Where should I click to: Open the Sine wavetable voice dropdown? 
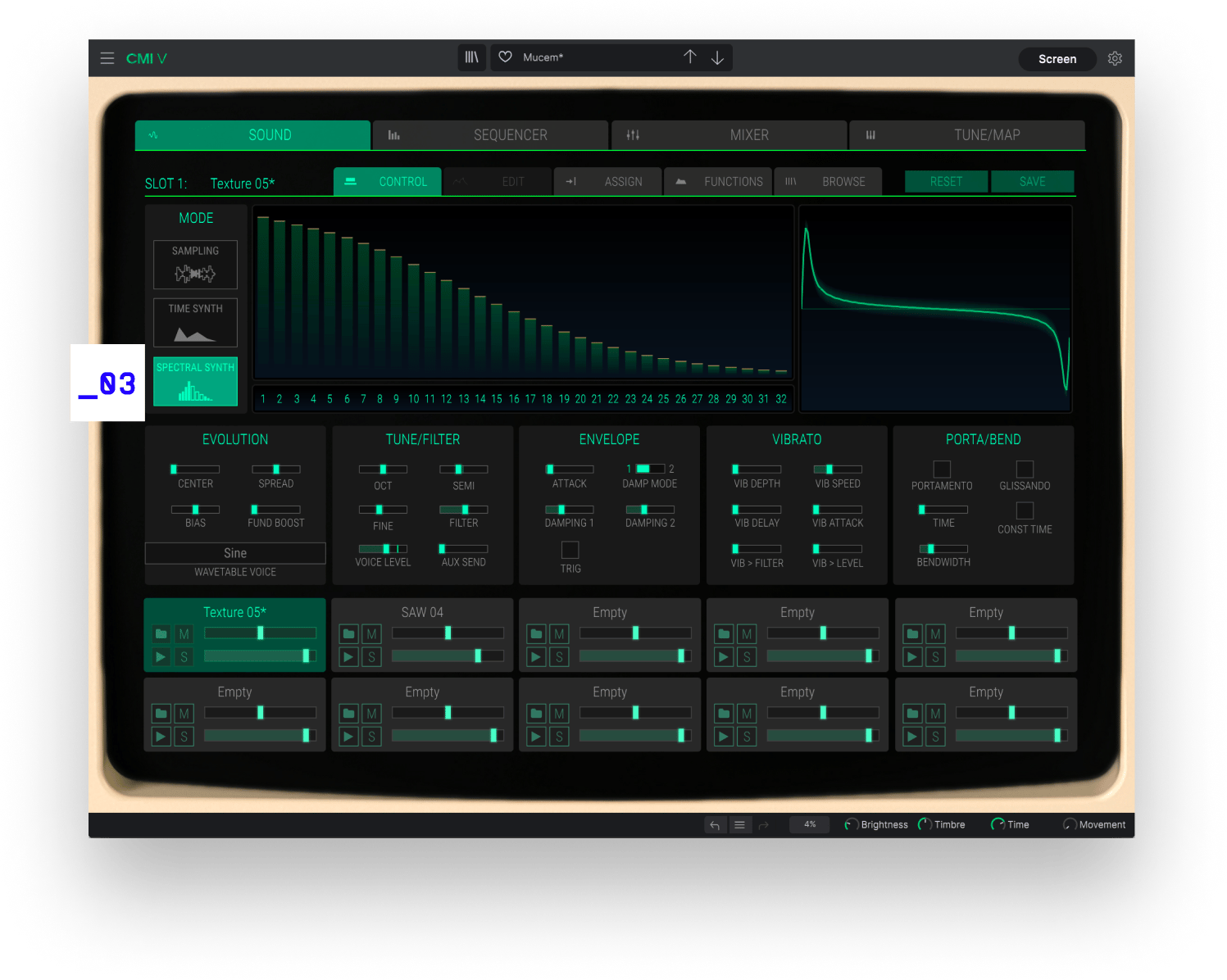pos(235,553)
